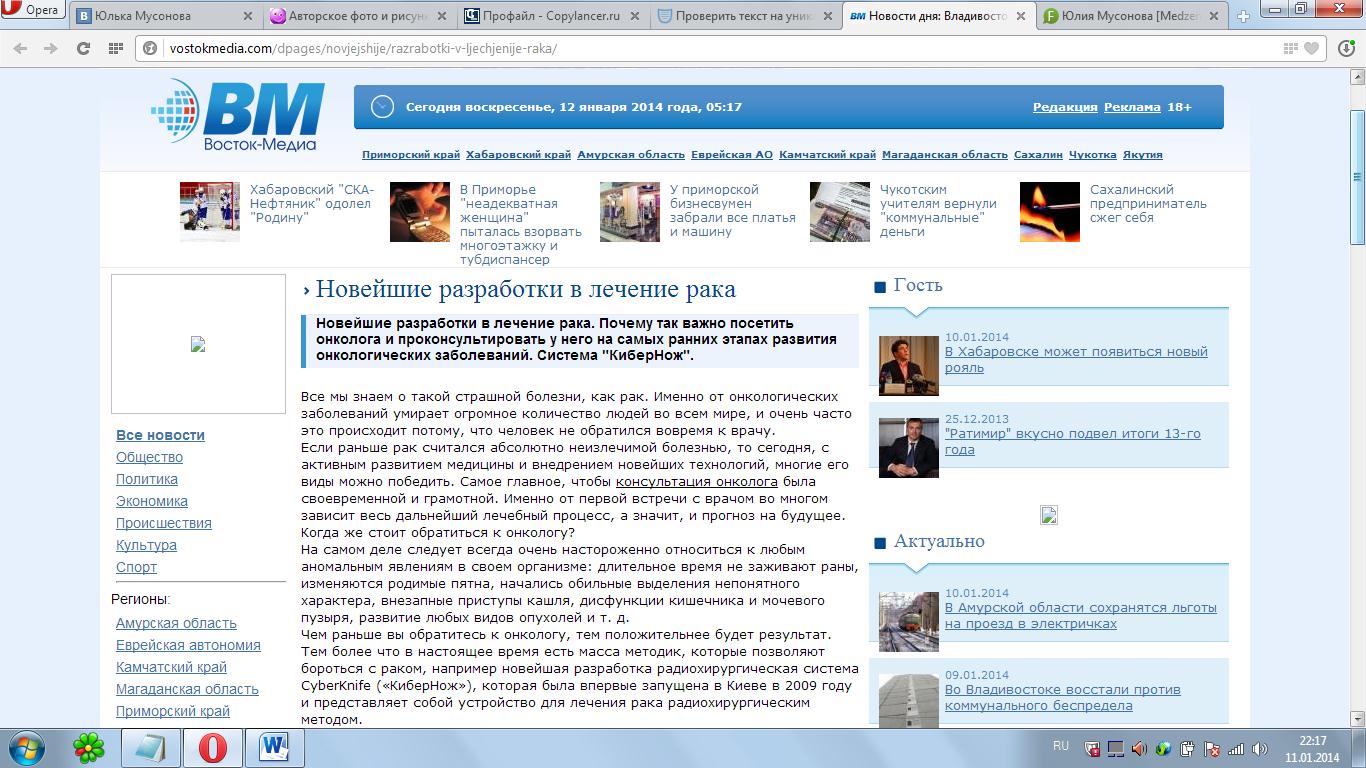Add page to bookmarks via heart icon
1366x768 pixels.
1311,47
